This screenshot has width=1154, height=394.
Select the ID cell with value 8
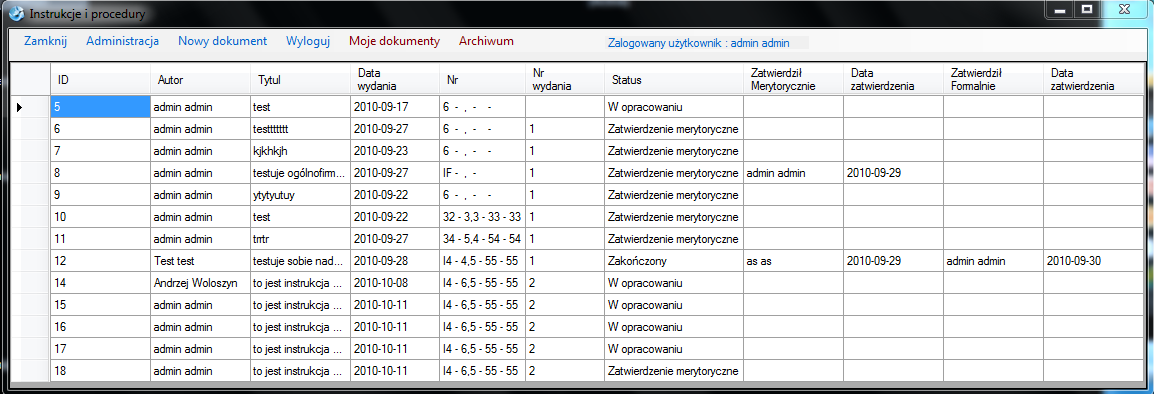point(100,173)
